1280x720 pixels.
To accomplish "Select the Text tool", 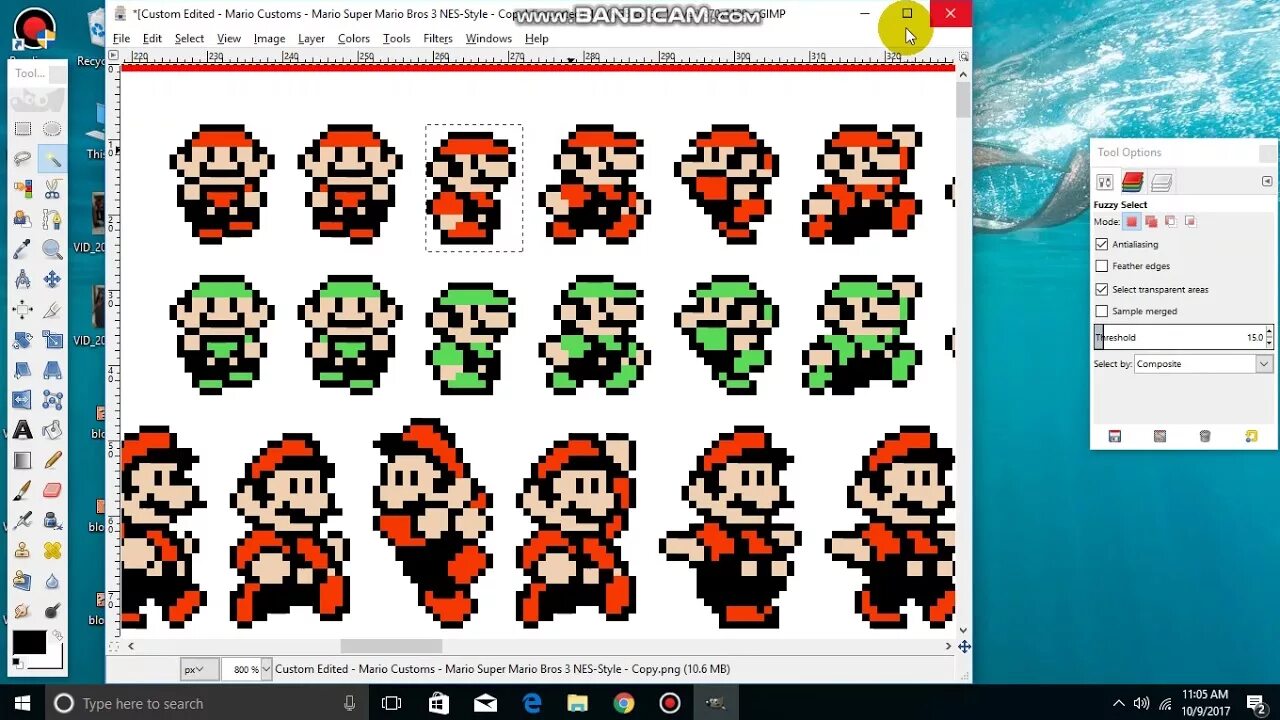I will [22, 430].
